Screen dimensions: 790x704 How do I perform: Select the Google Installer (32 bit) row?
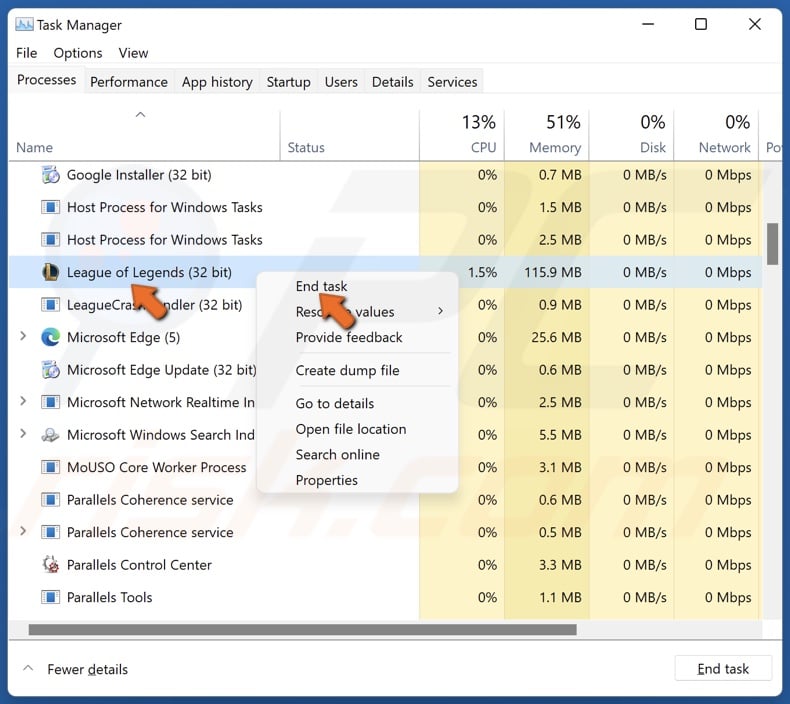pyautogui.click(x=385, y=175)
